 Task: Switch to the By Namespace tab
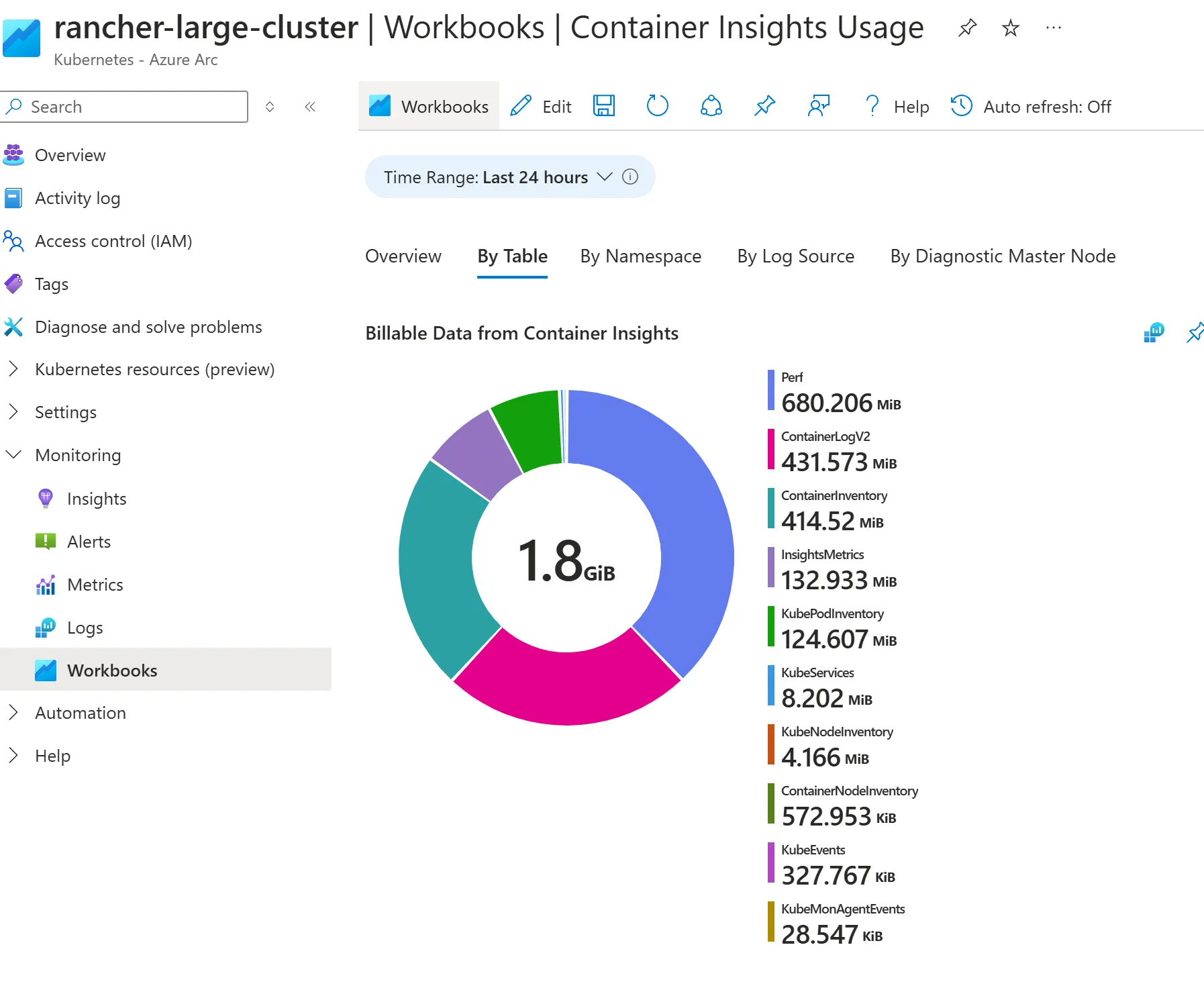640,256
